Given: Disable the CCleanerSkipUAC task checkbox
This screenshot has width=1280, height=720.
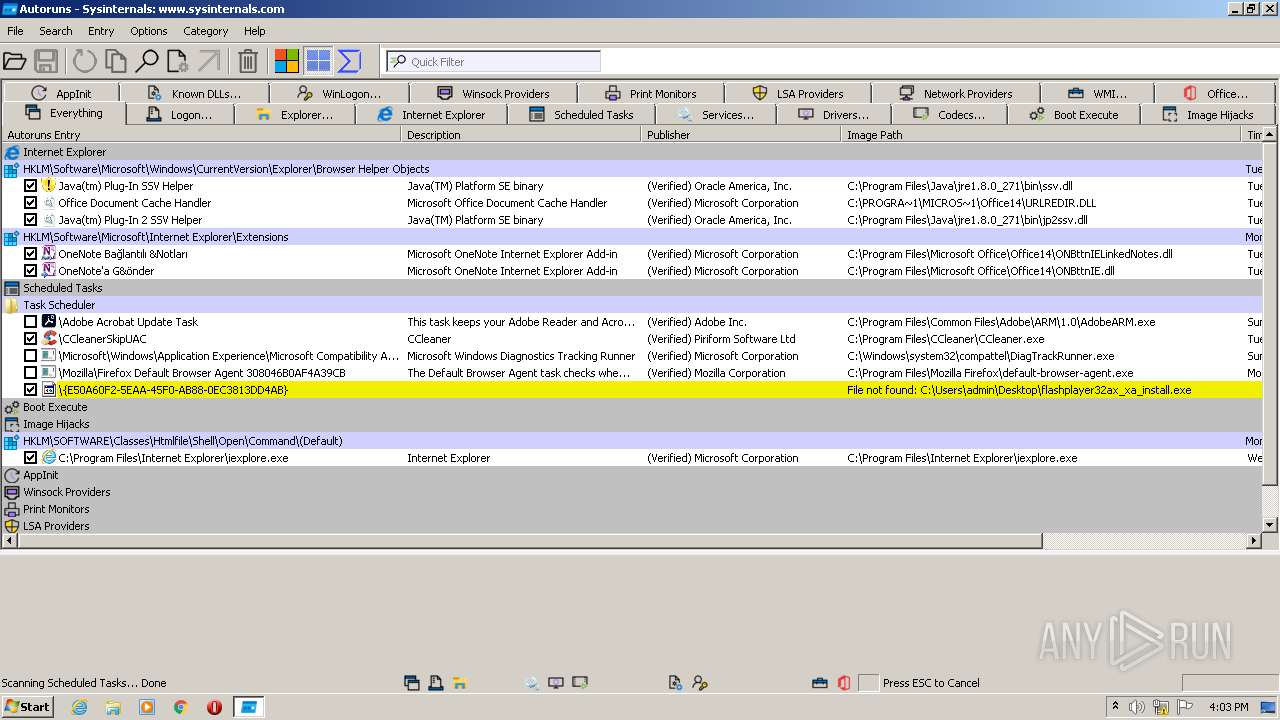Looking at the screenshot, I should [x=31, y=339].
